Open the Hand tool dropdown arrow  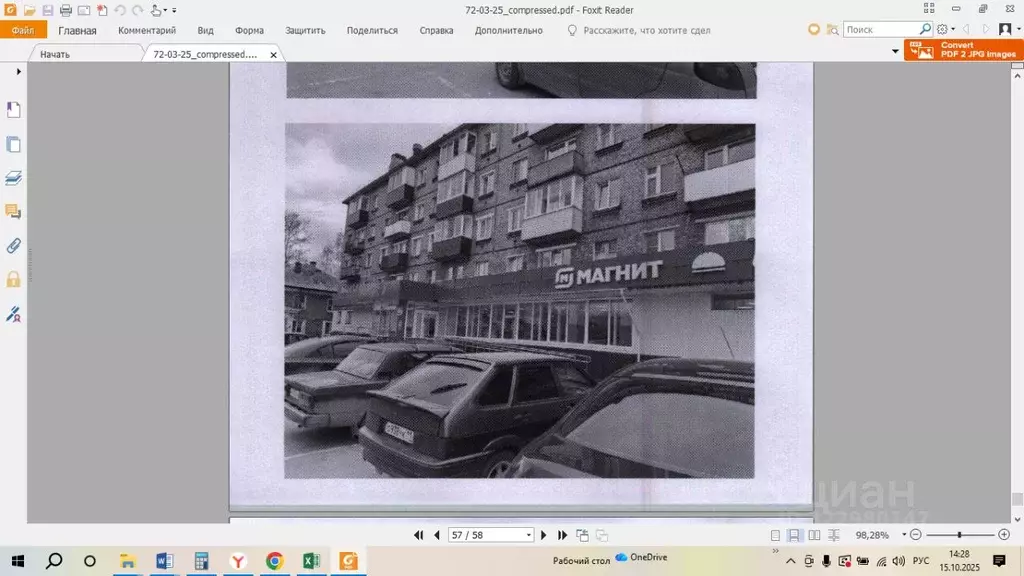[168, 10]
